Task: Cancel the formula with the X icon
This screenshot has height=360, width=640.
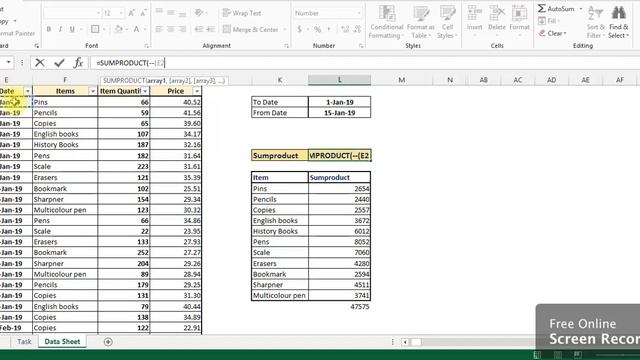Action: (40, 63)
